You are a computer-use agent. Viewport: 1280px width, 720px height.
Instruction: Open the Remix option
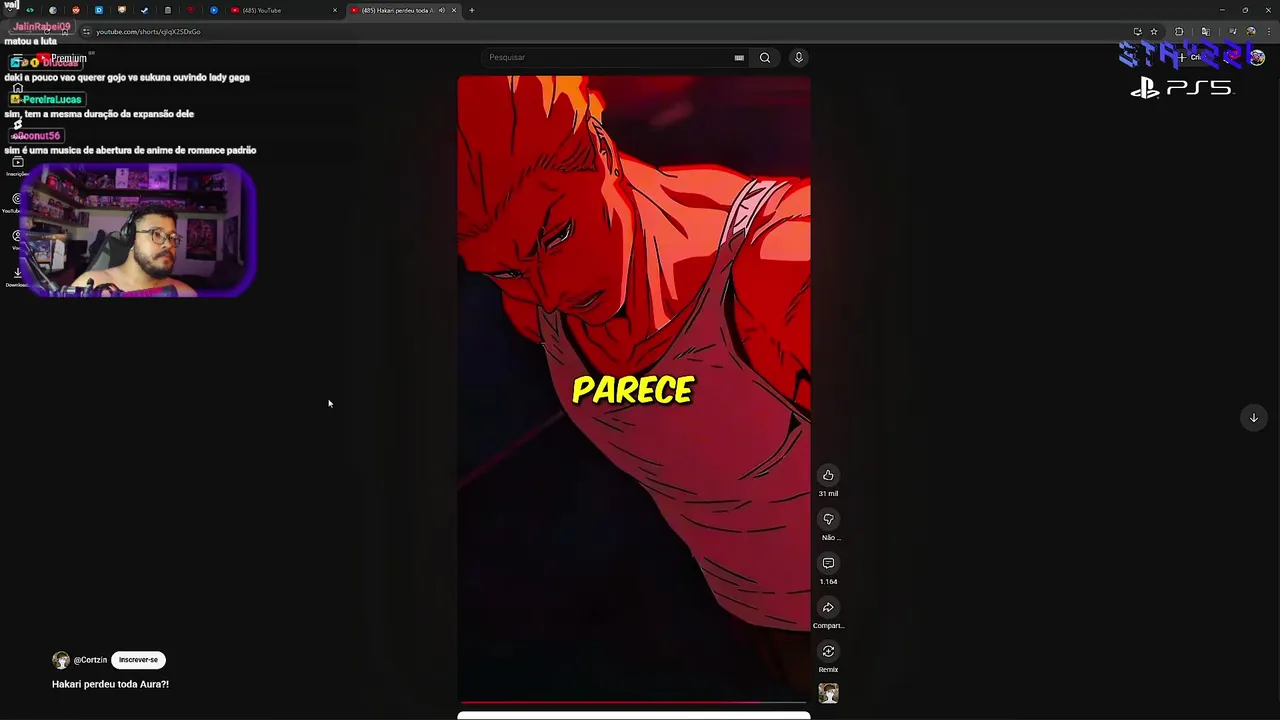coord(828,651)
